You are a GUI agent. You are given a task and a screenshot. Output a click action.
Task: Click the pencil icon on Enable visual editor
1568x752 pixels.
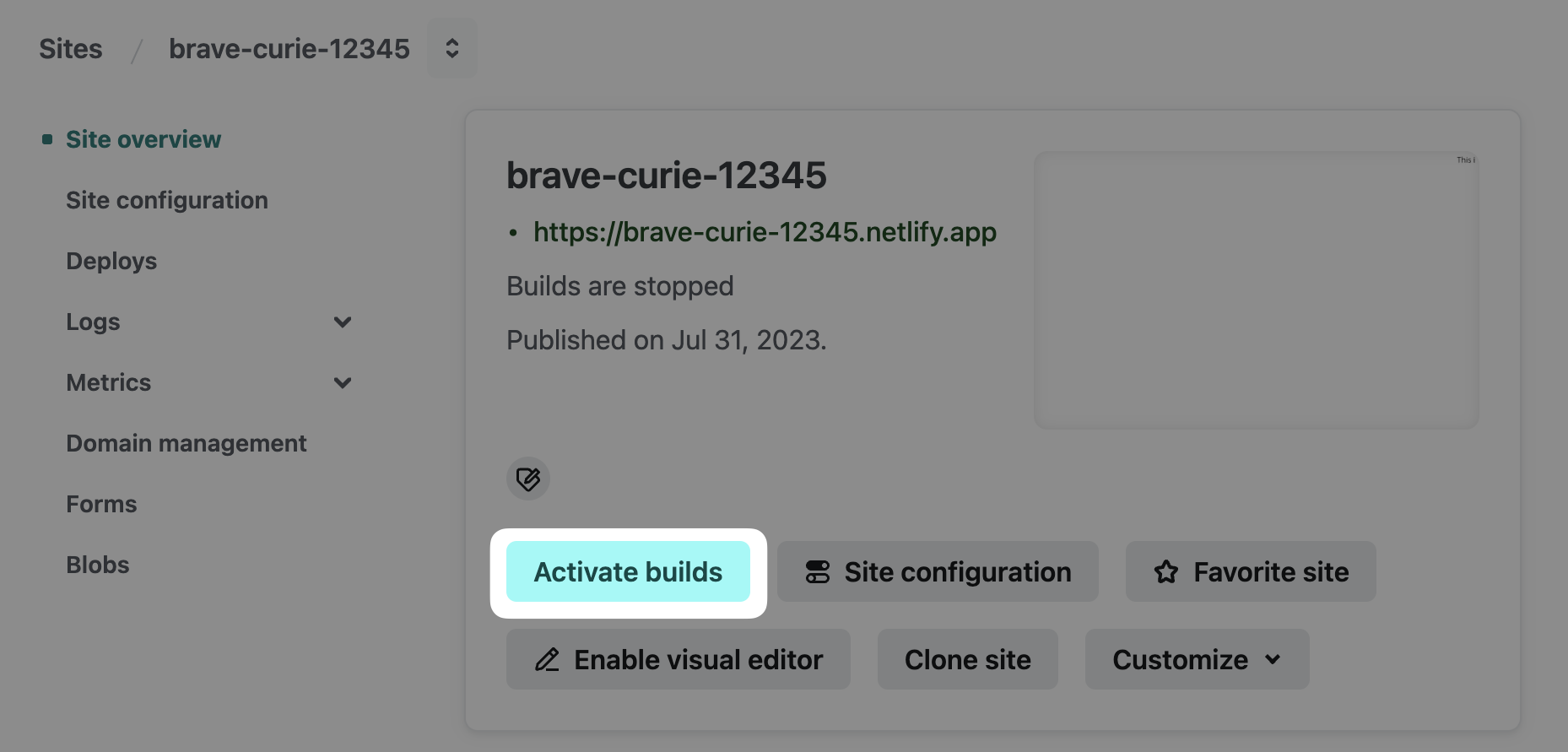(x=547, y=660)
